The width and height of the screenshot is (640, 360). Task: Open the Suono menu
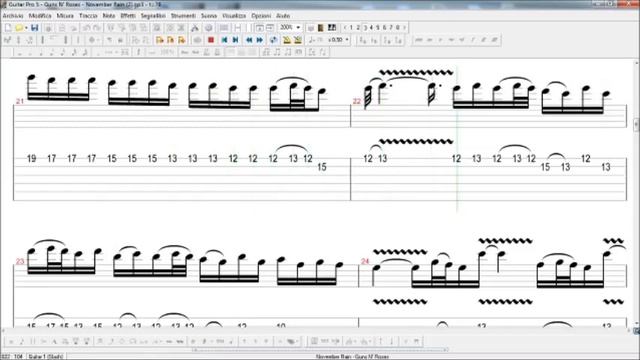point(209,16)
